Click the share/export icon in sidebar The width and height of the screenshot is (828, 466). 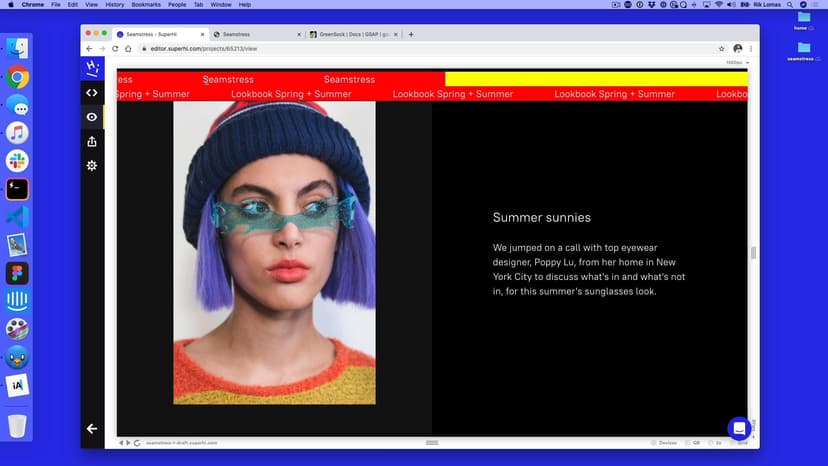point(92,141)
